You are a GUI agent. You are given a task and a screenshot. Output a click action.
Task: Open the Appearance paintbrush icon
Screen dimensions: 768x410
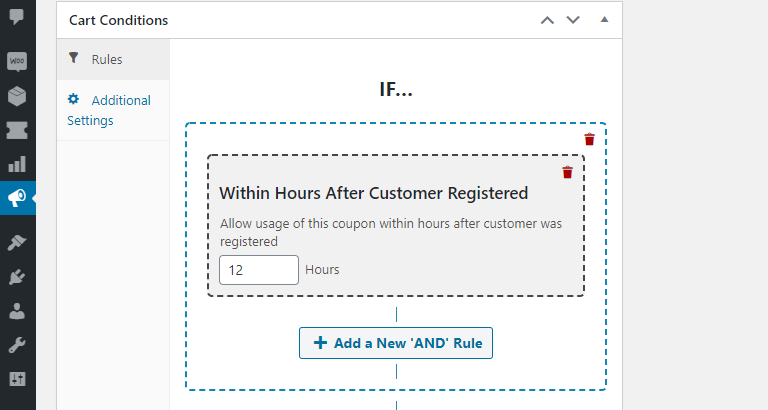click(17, 243)
